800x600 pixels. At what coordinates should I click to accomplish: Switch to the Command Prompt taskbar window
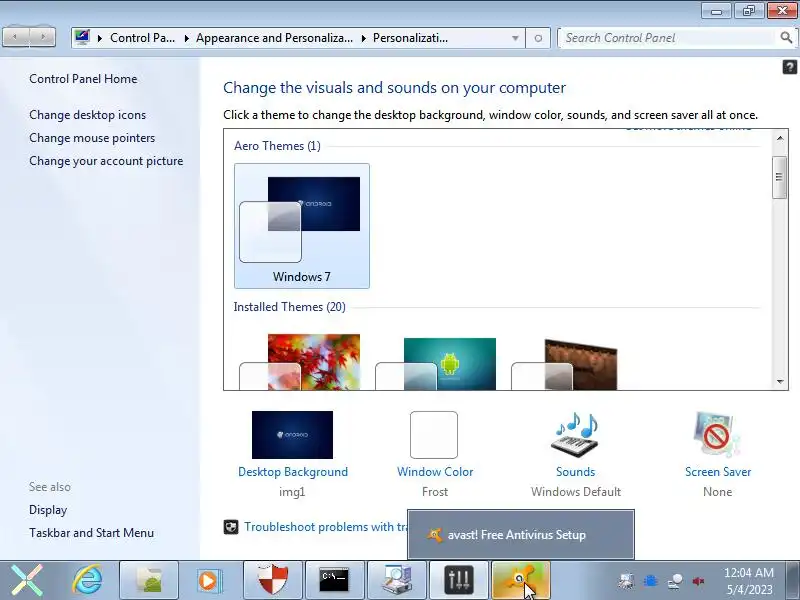click(335, 580)
